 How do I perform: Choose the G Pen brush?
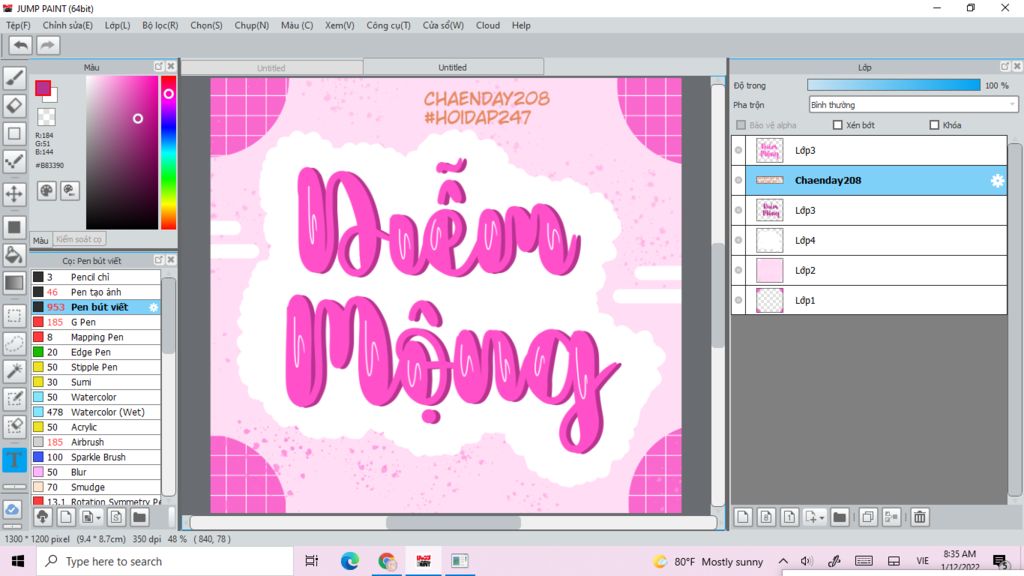[95, 322]
